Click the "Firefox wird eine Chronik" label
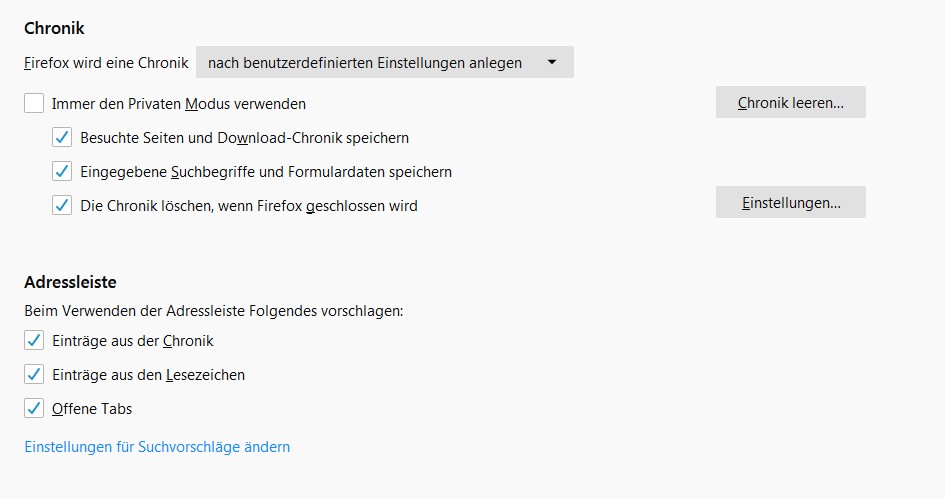The width and height of the screenshot is (945, 499). (106, 62)
